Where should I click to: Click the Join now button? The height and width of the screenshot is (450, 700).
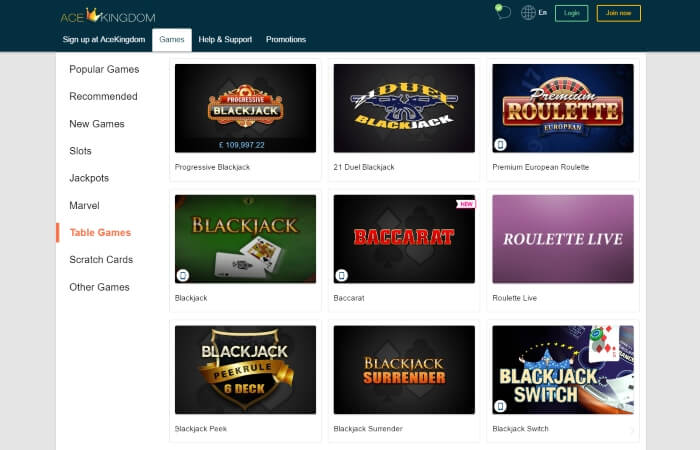[x=618, y=13]
